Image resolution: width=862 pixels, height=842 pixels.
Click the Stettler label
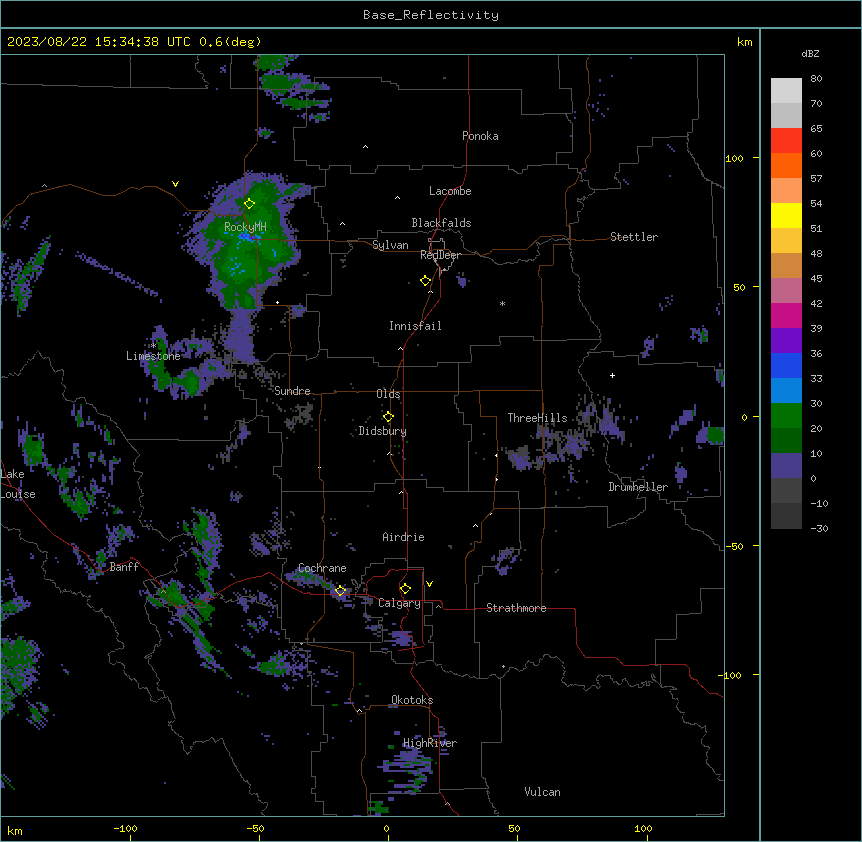[633, 237]
